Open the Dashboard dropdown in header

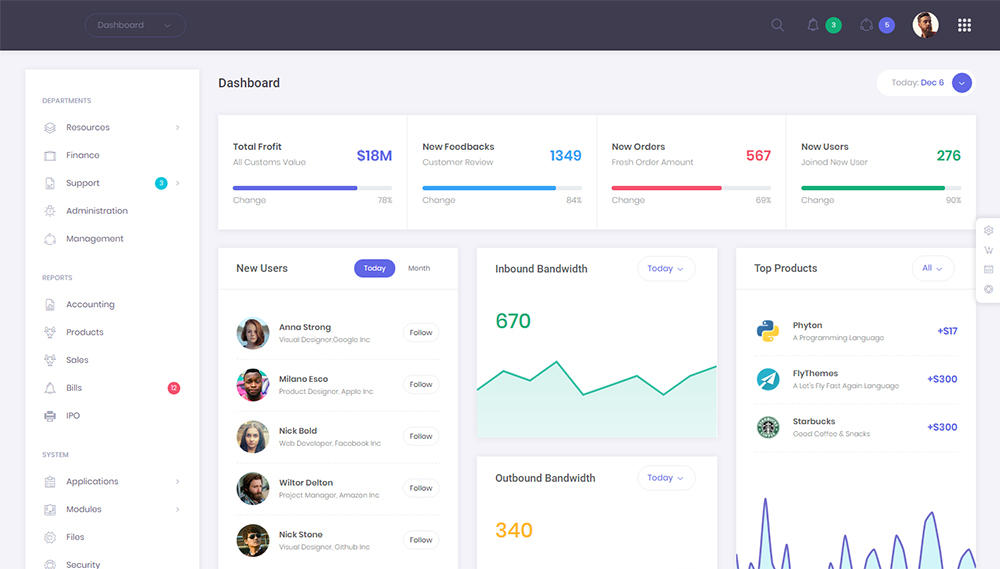click(x=135, y=25)
